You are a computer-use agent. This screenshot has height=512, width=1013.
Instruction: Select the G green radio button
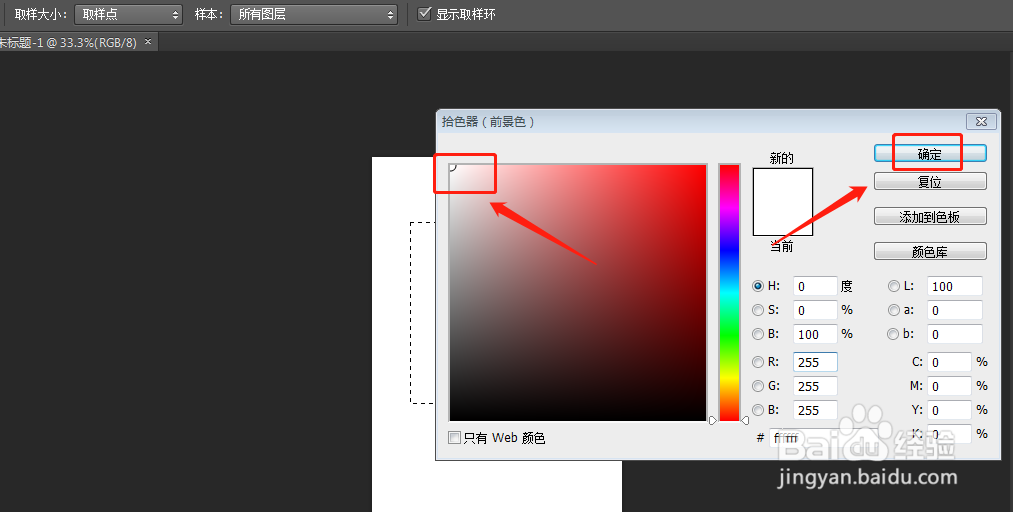coord(758,386)
